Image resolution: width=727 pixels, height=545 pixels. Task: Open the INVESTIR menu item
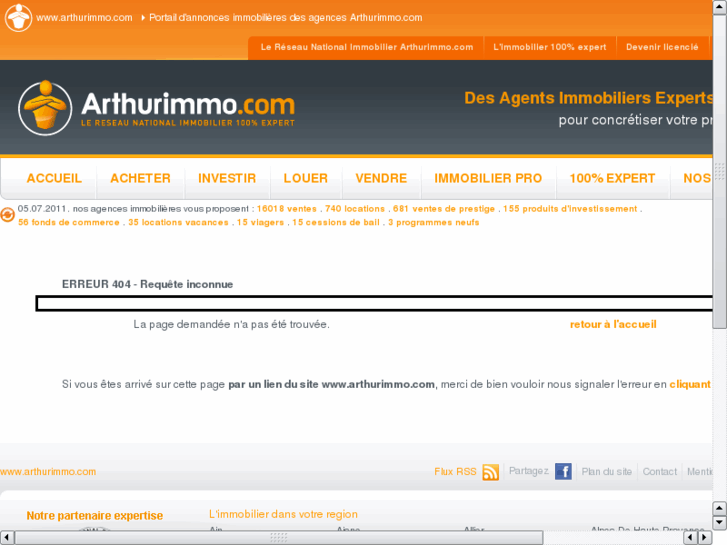(227, 179)
